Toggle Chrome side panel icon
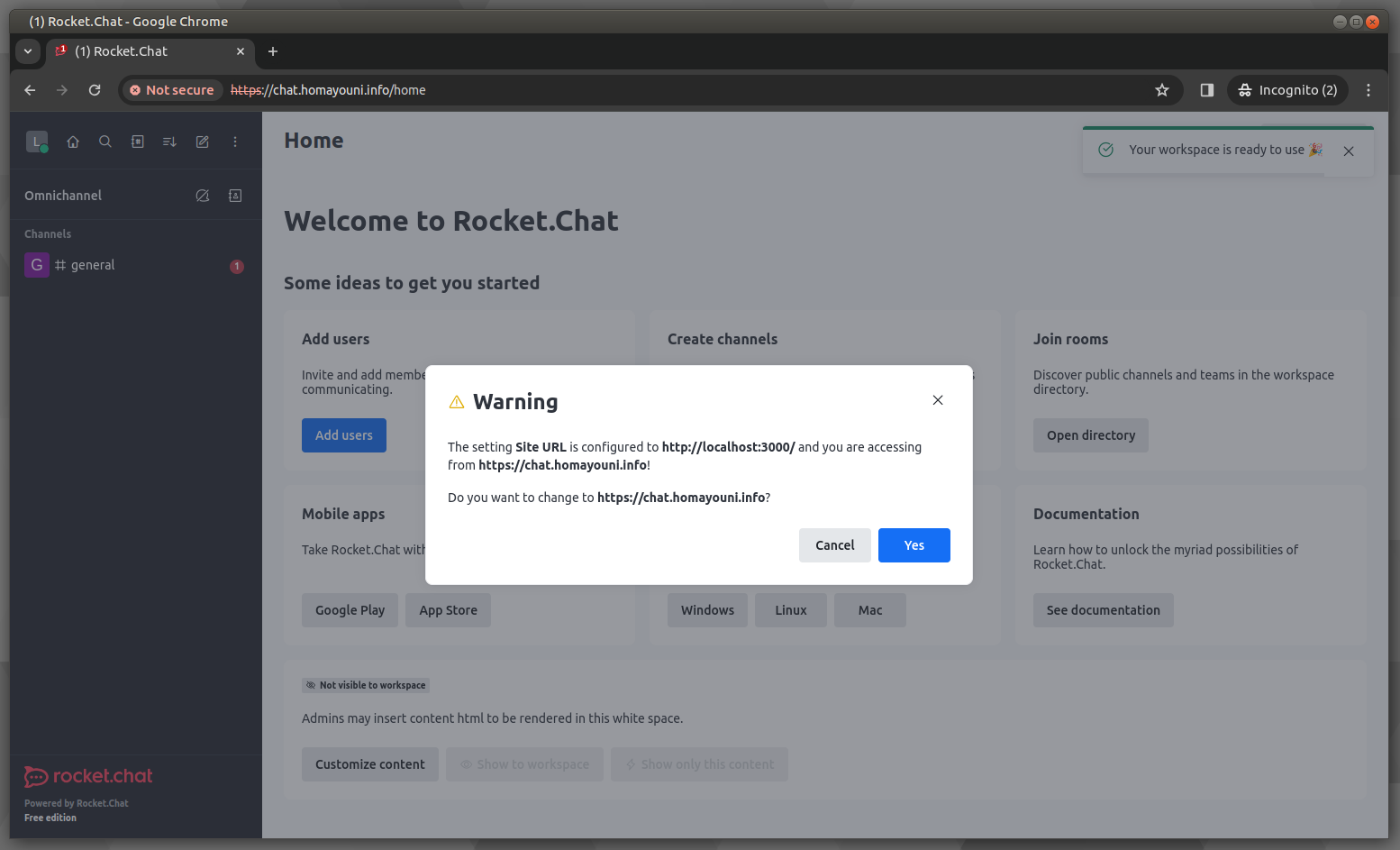This screenshot has height=850, width=1400. coord(1207,90)
